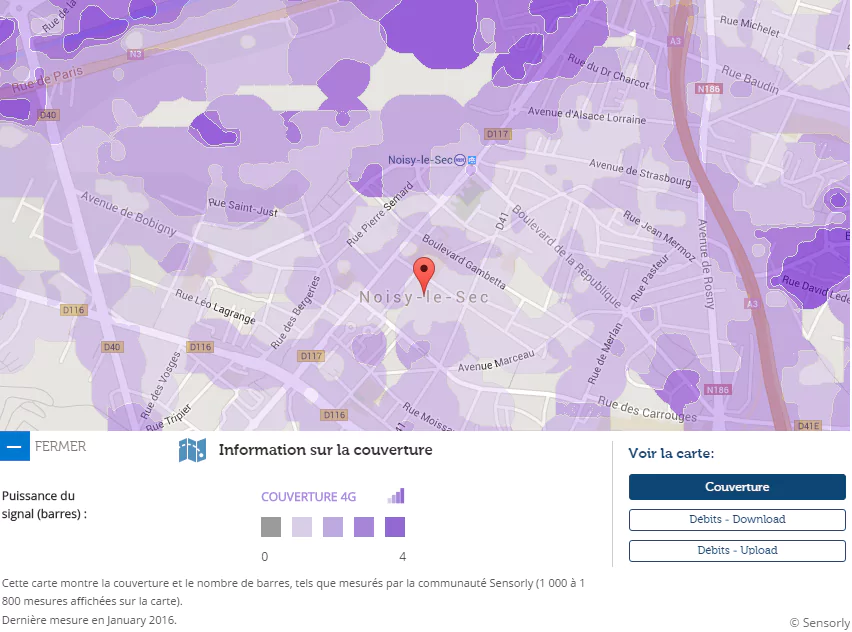The height and width of the screenshot is (632, 852).
Task: Collapse the panel with the blue minus button
Action: click(15, 447)
